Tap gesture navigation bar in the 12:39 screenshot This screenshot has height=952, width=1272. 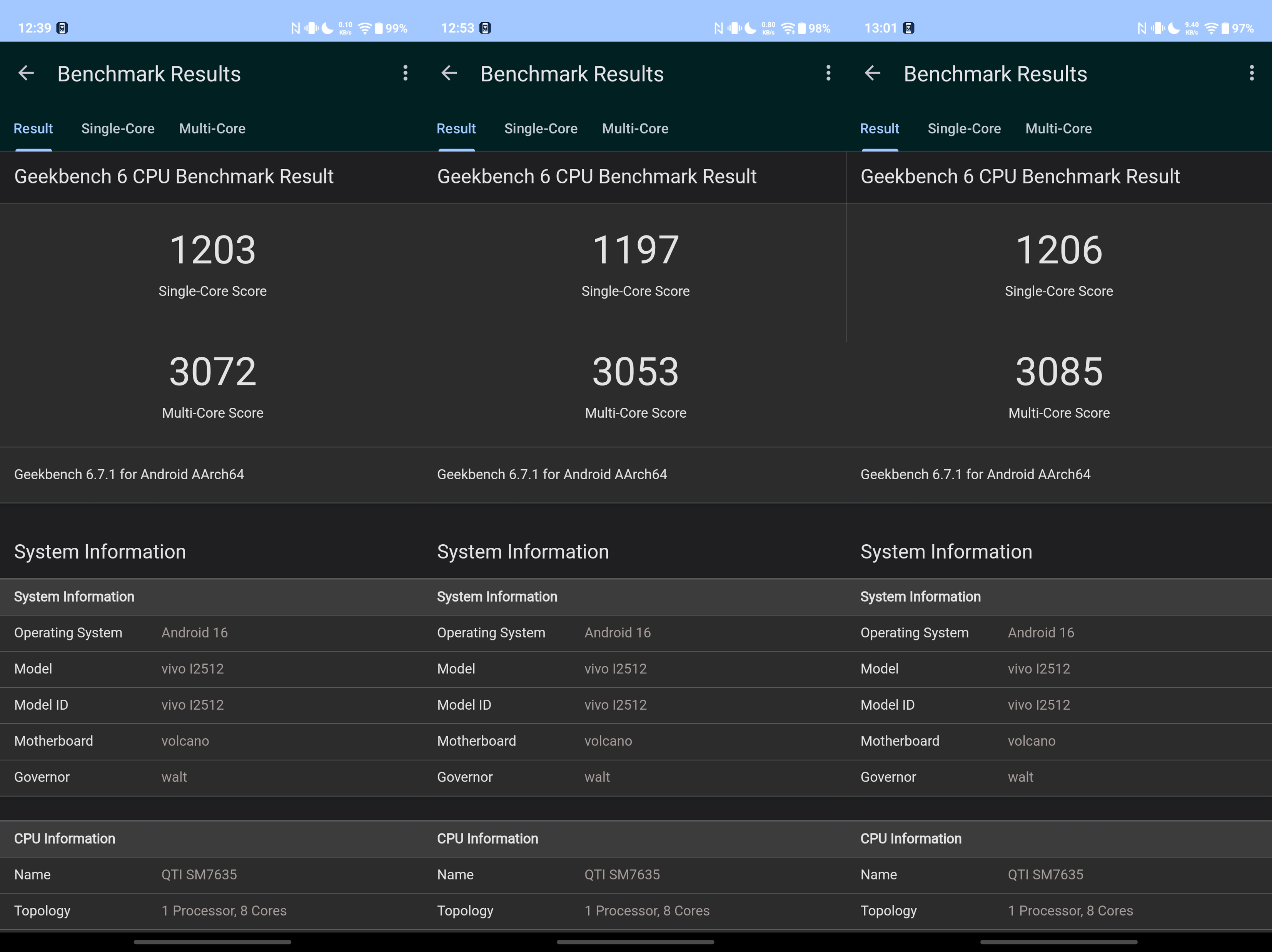tap(212, 942)
